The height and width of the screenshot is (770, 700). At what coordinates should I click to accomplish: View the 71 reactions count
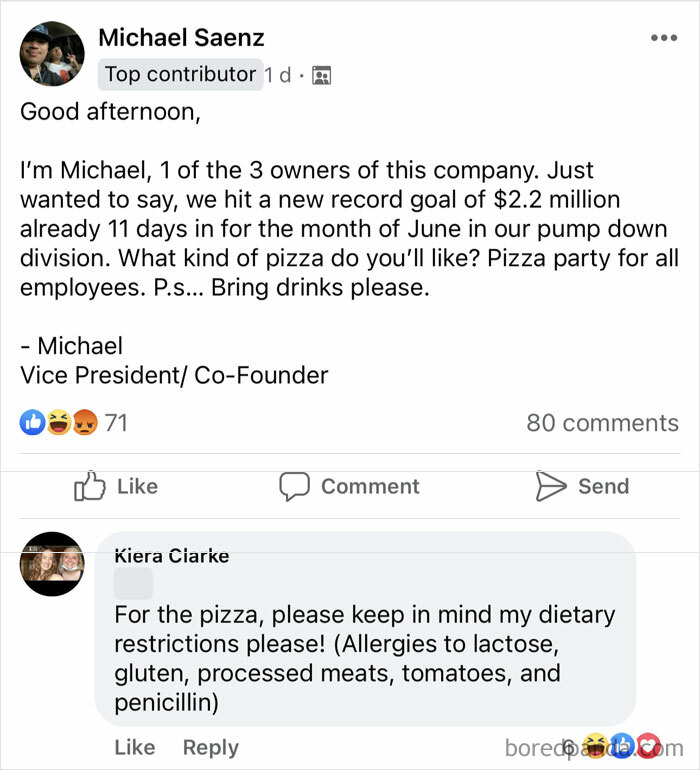coord(116,423)
